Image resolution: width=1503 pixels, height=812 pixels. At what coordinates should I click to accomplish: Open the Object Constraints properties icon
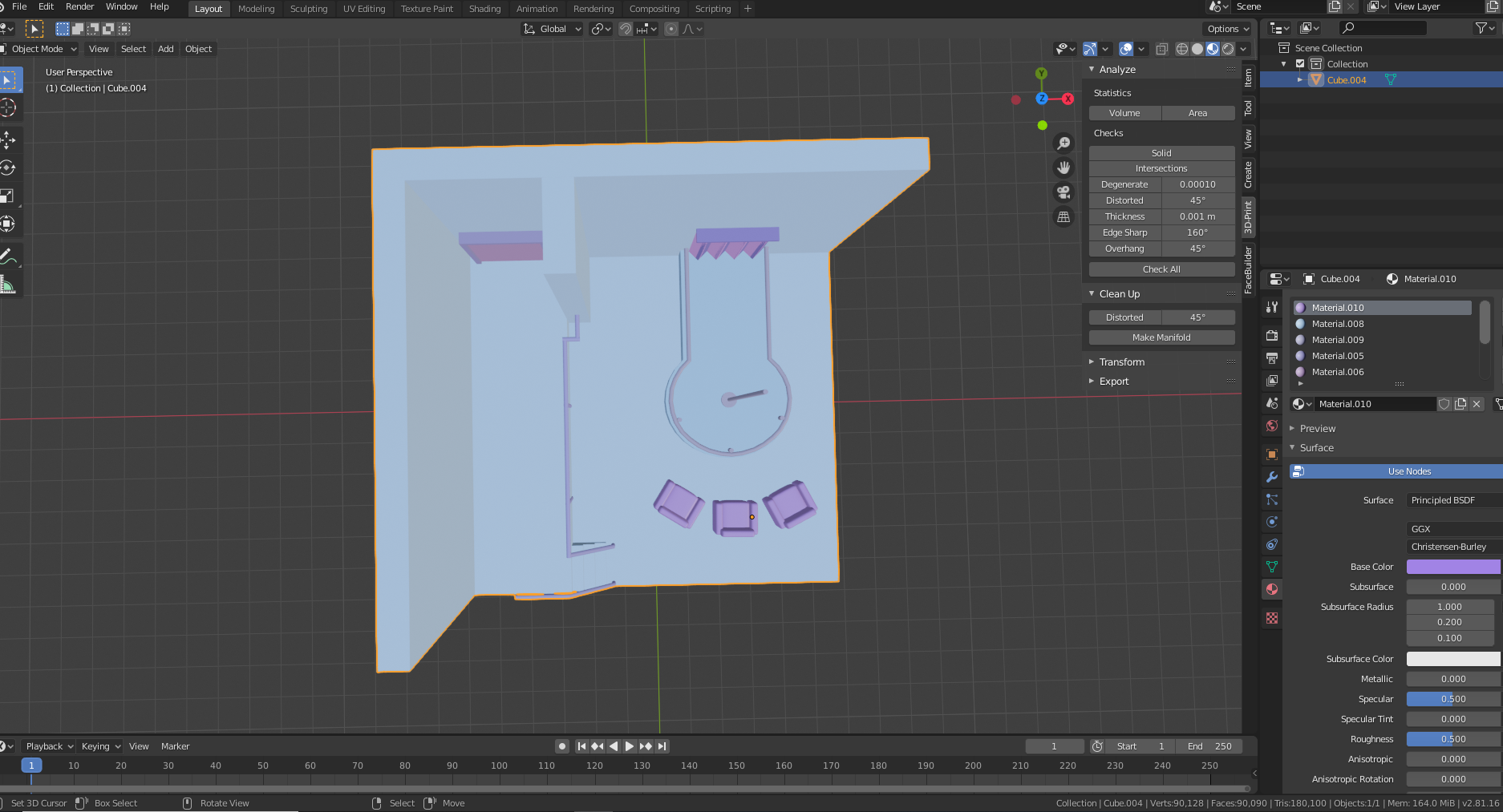pos(1271,544)
